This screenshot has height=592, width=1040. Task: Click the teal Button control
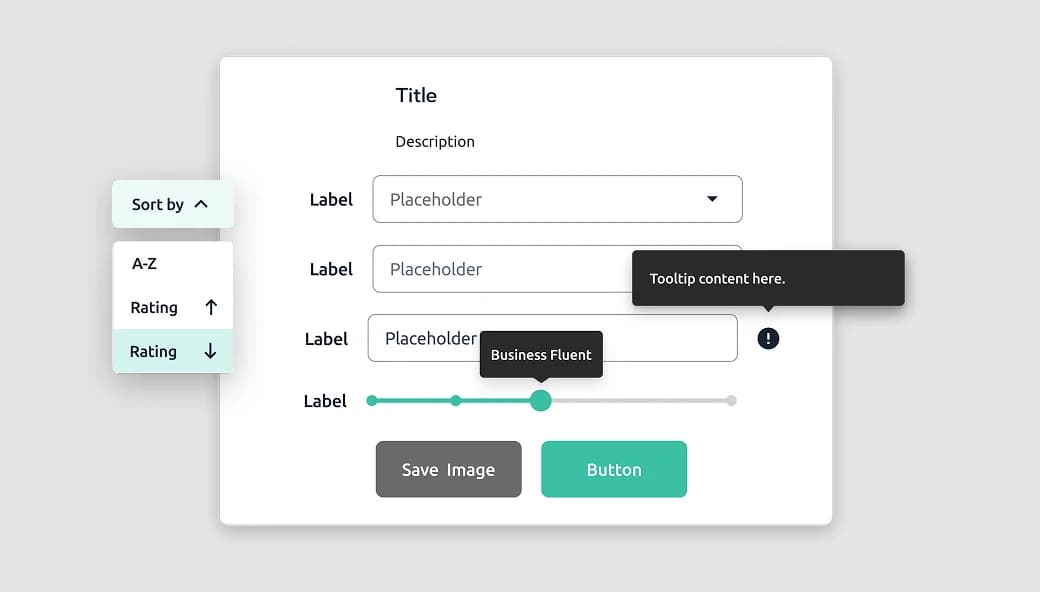click(x=613, y=469)
